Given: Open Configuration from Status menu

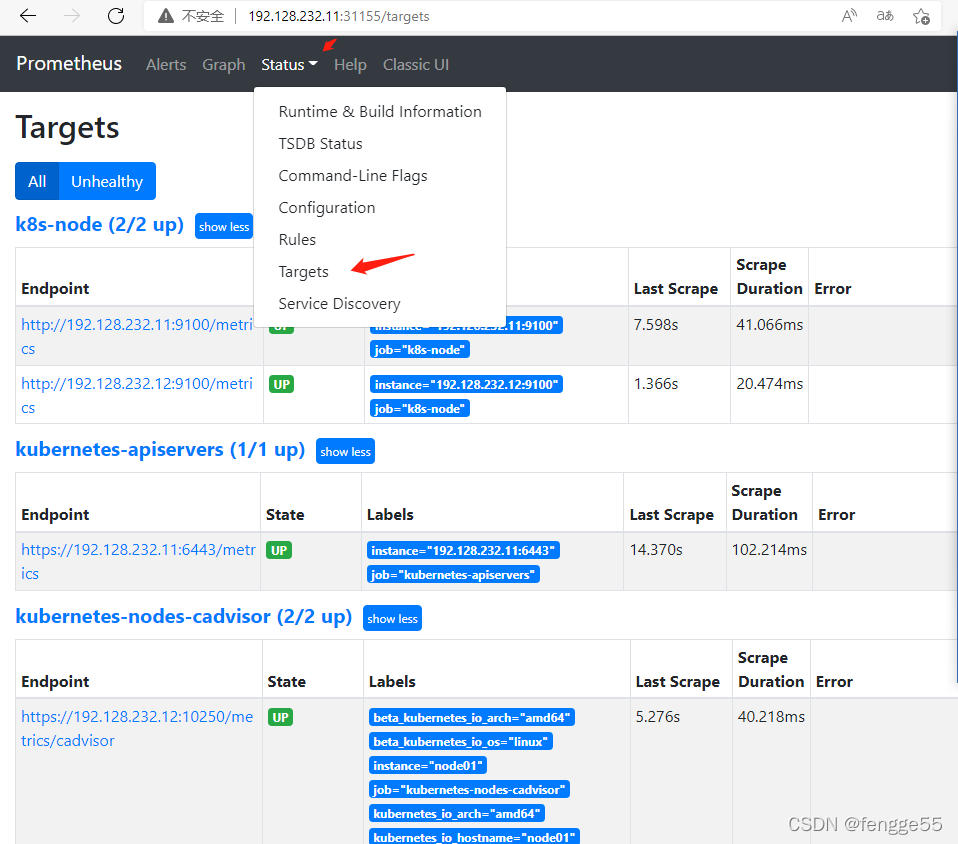Looking at the screenshot, I should tap(380, 208).
